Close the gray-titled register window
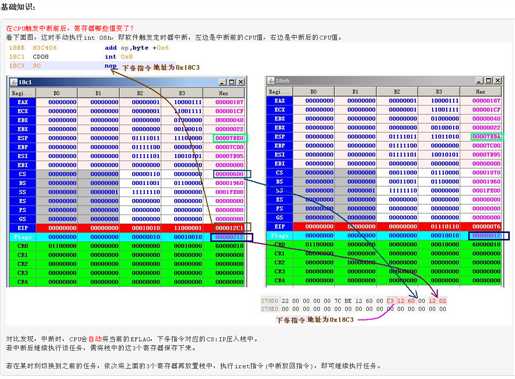The height and width of the screenshot is (379, 515). [498, 81]
